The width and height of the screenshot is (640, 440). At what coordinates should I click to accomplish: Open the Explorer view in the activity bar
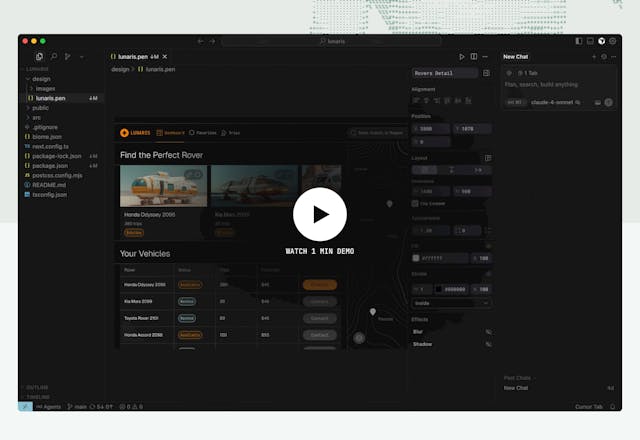tap(41, 57)
